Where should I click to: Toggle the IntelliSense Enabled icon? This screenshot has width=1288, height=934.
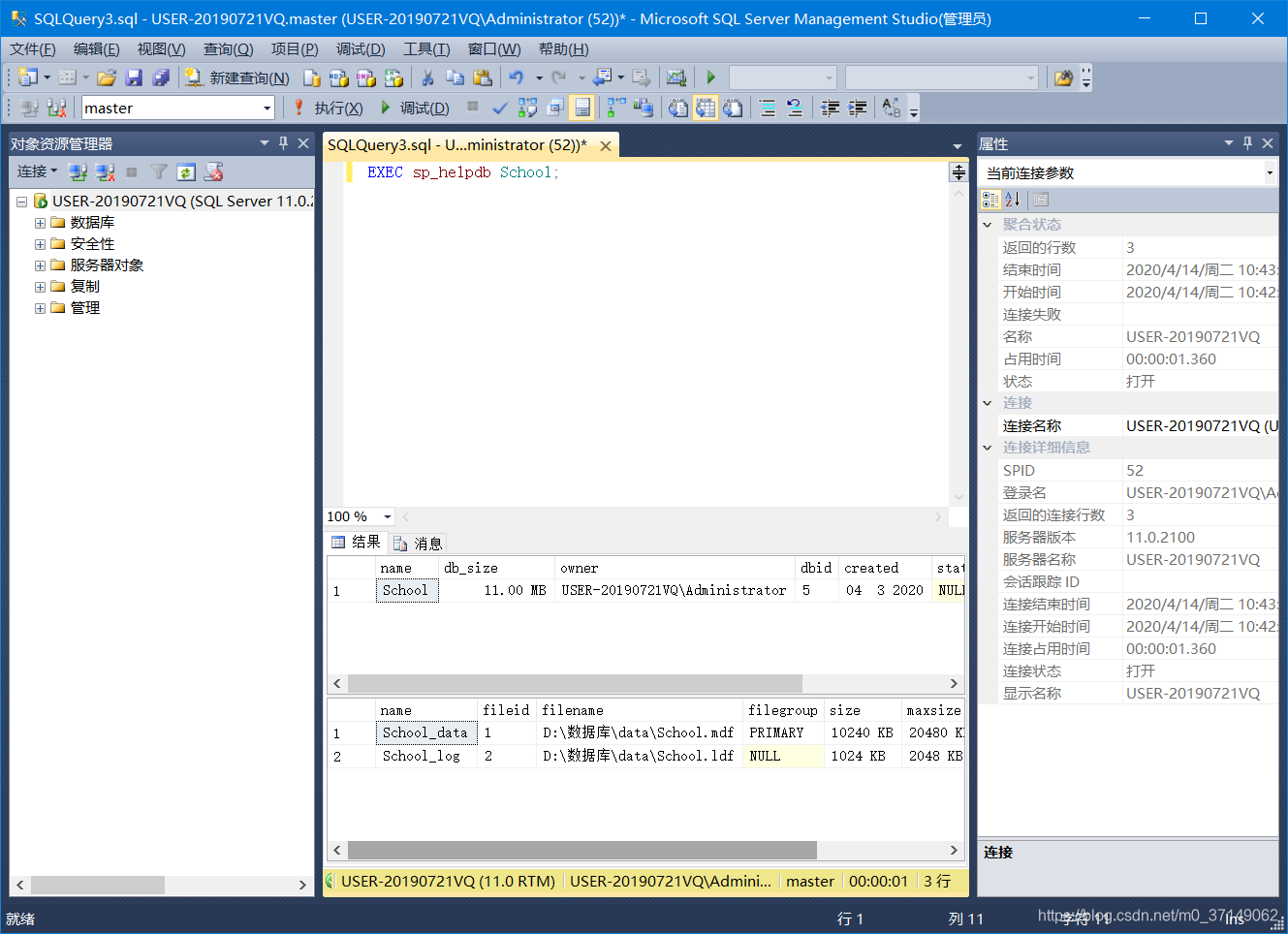[x=581, y=108]
